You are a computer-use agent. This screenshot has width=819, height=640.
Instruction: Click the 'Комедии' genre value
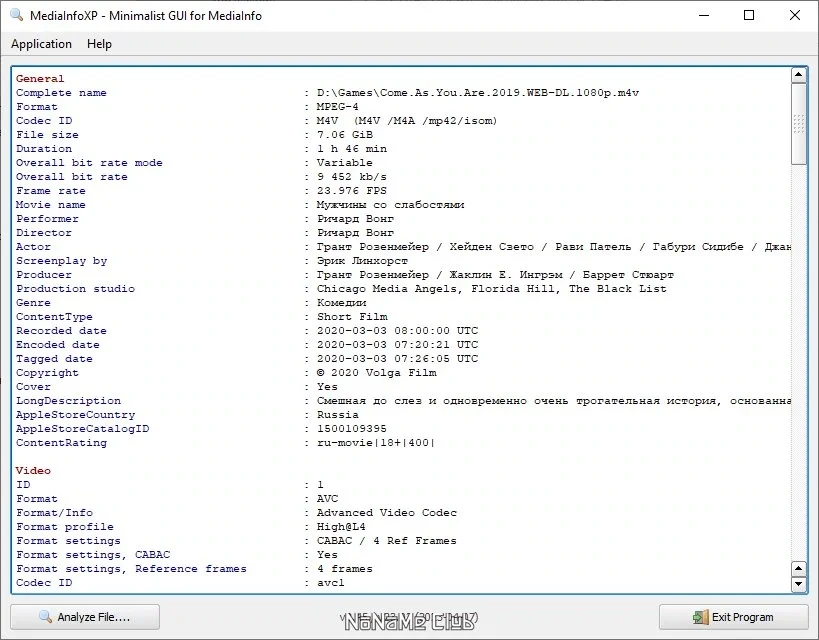(341, 303)
